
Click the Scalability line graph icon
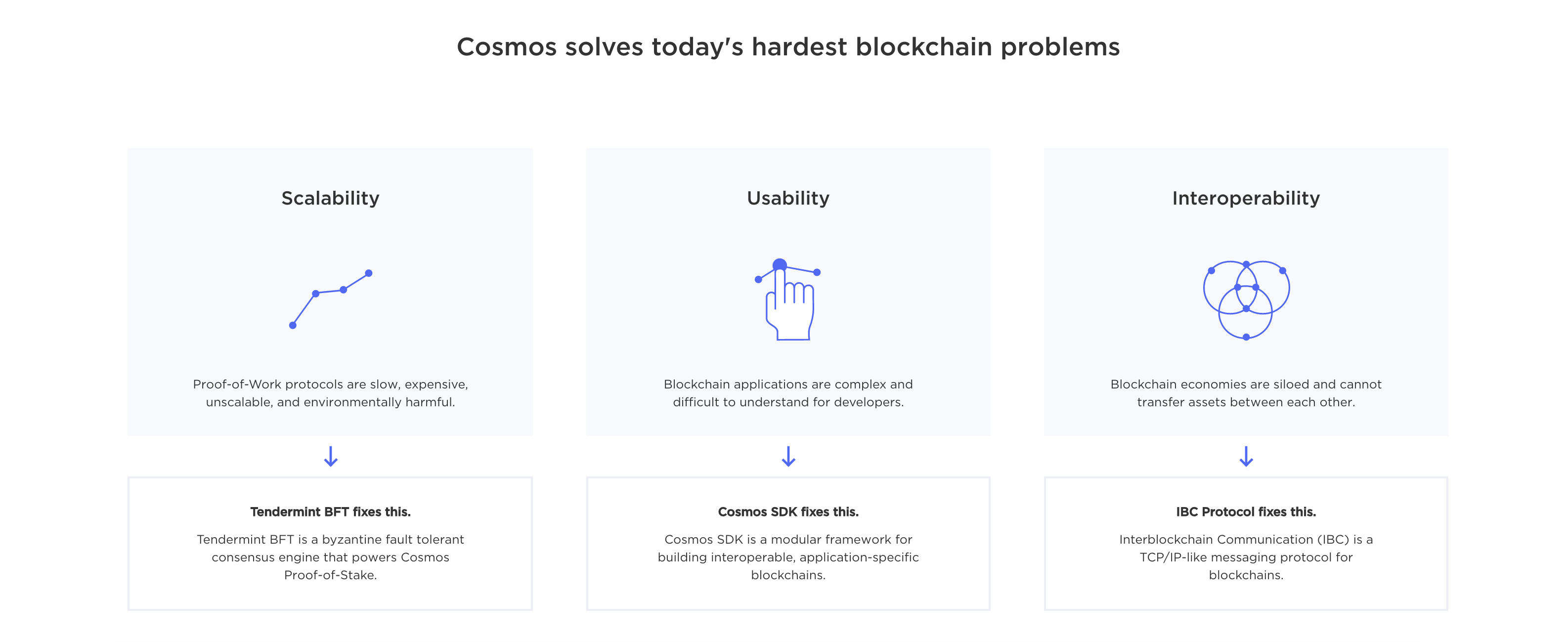331,299
